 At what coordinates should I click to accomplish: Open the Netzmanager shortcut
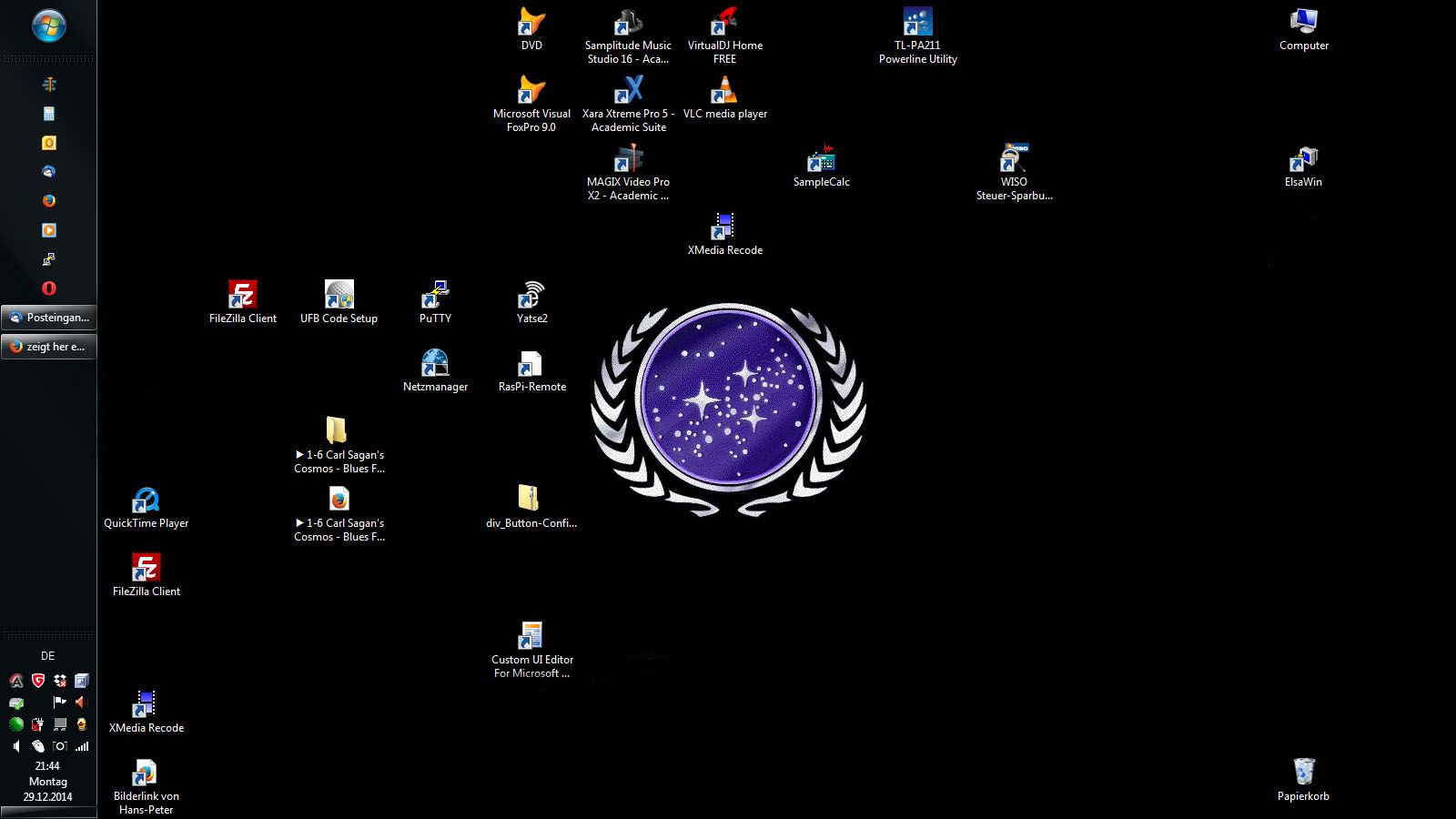(435, 370)
